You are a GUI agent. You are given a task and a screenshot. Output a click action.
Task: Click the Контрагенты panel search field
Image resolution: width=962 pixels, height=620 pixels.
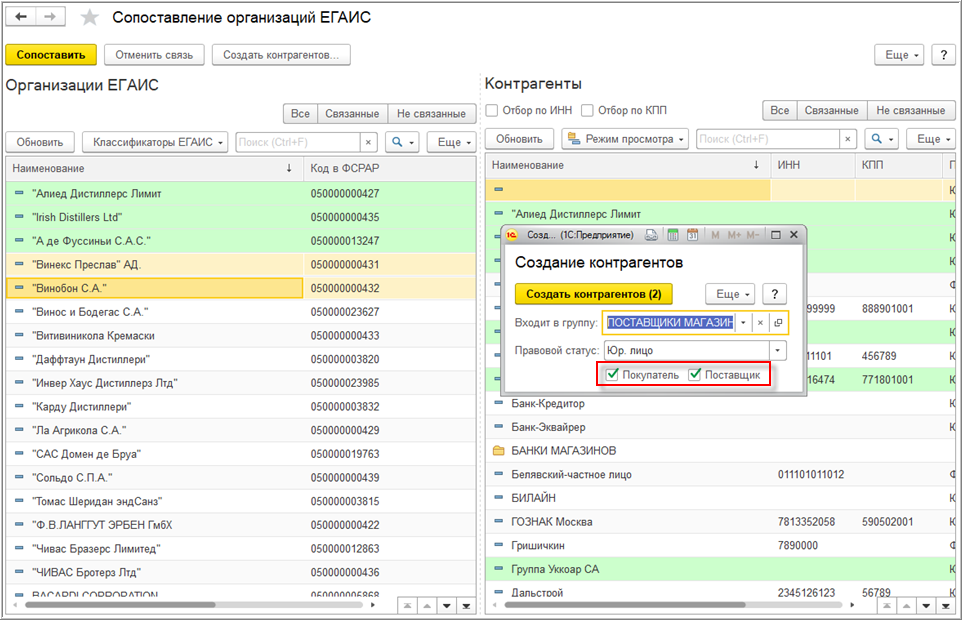point(768,139)
